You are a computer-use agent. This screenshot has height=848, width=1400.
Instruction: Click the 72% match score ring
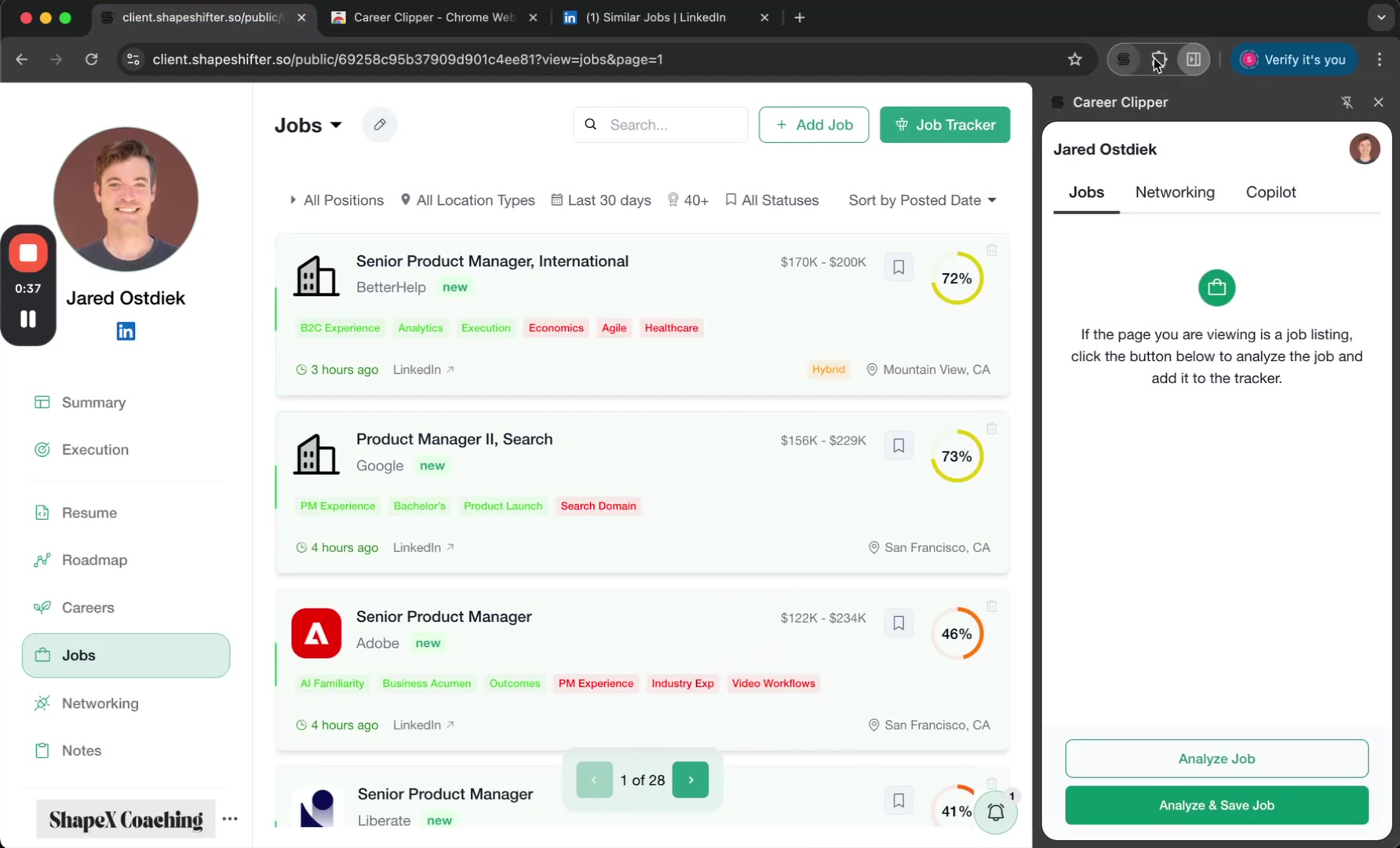click(957, 279)
